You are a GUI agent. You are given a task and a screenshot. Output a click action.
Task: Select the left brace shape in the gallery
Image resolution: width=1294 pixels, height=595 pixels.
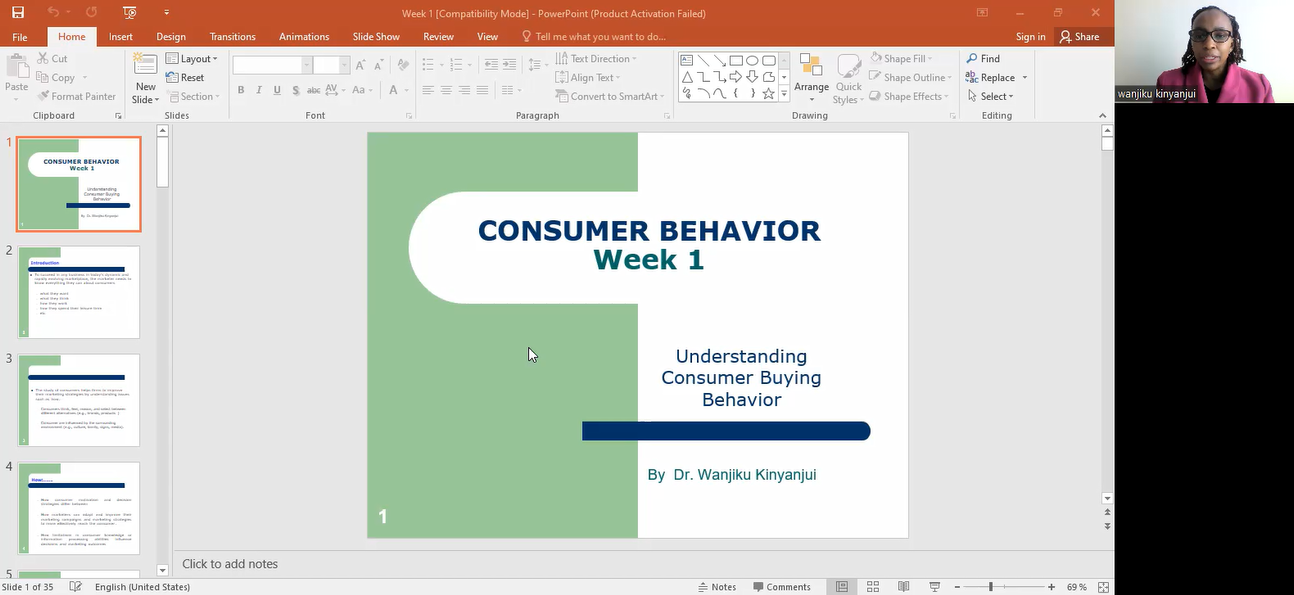[x=736, y=94]
